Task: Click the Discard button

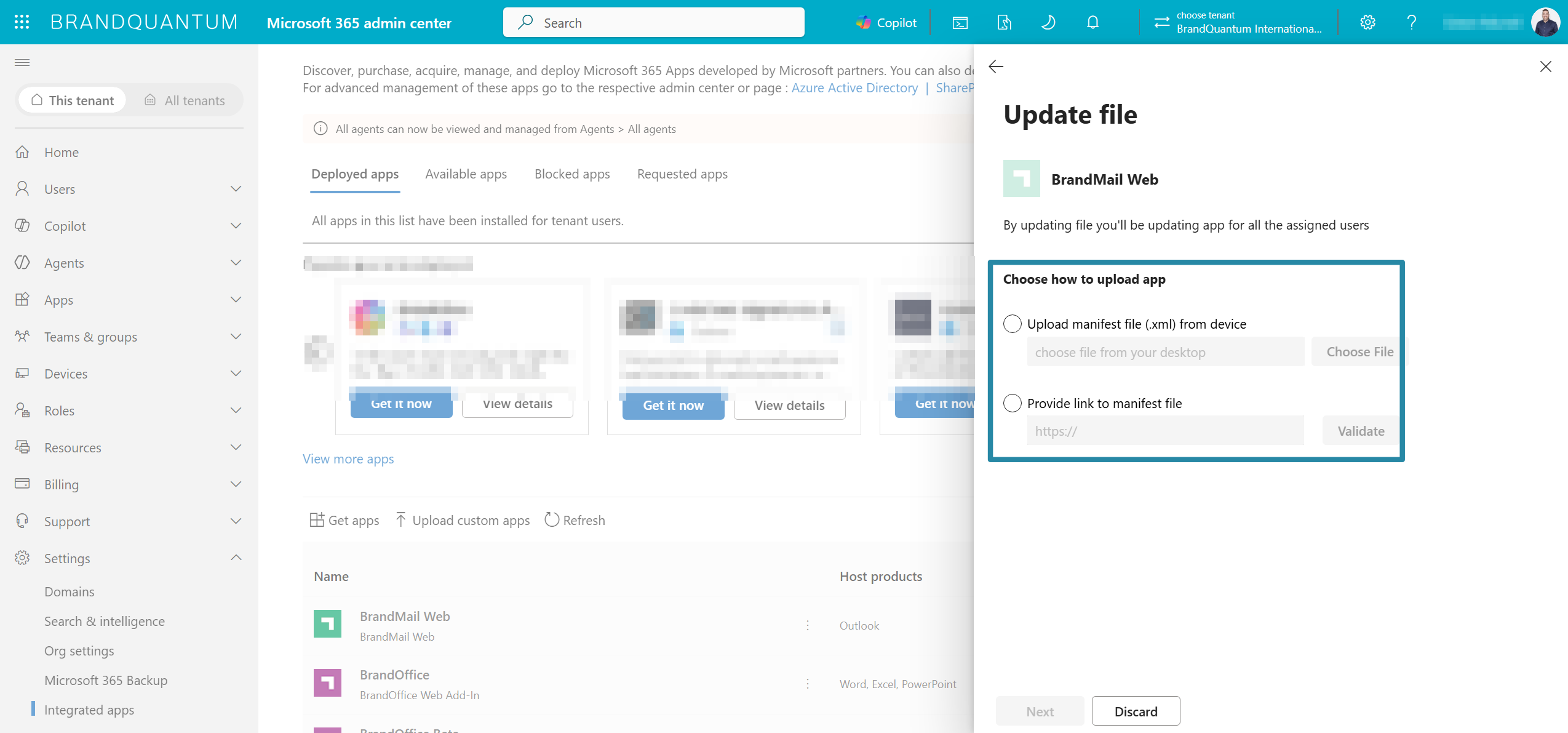Action: click(x=1136, y=711)
